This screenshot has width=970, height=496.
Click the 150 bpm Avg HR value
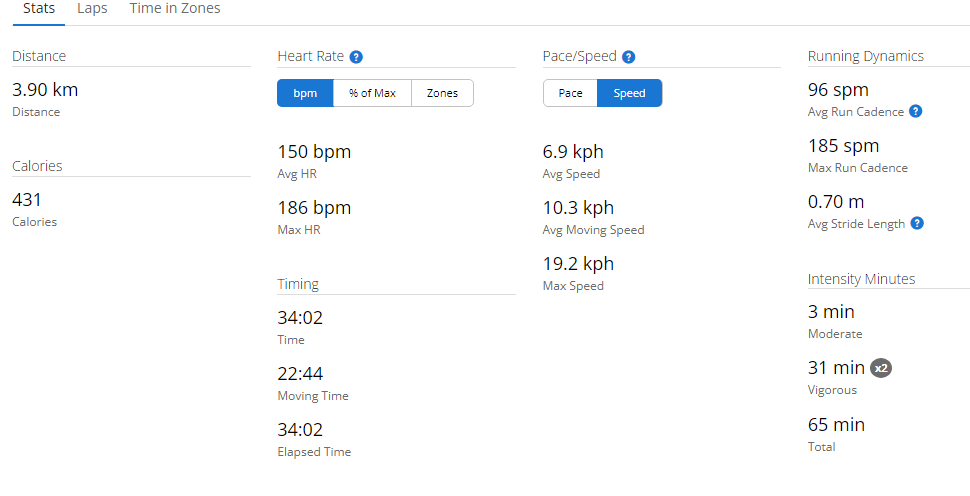(x=314, y=152)
